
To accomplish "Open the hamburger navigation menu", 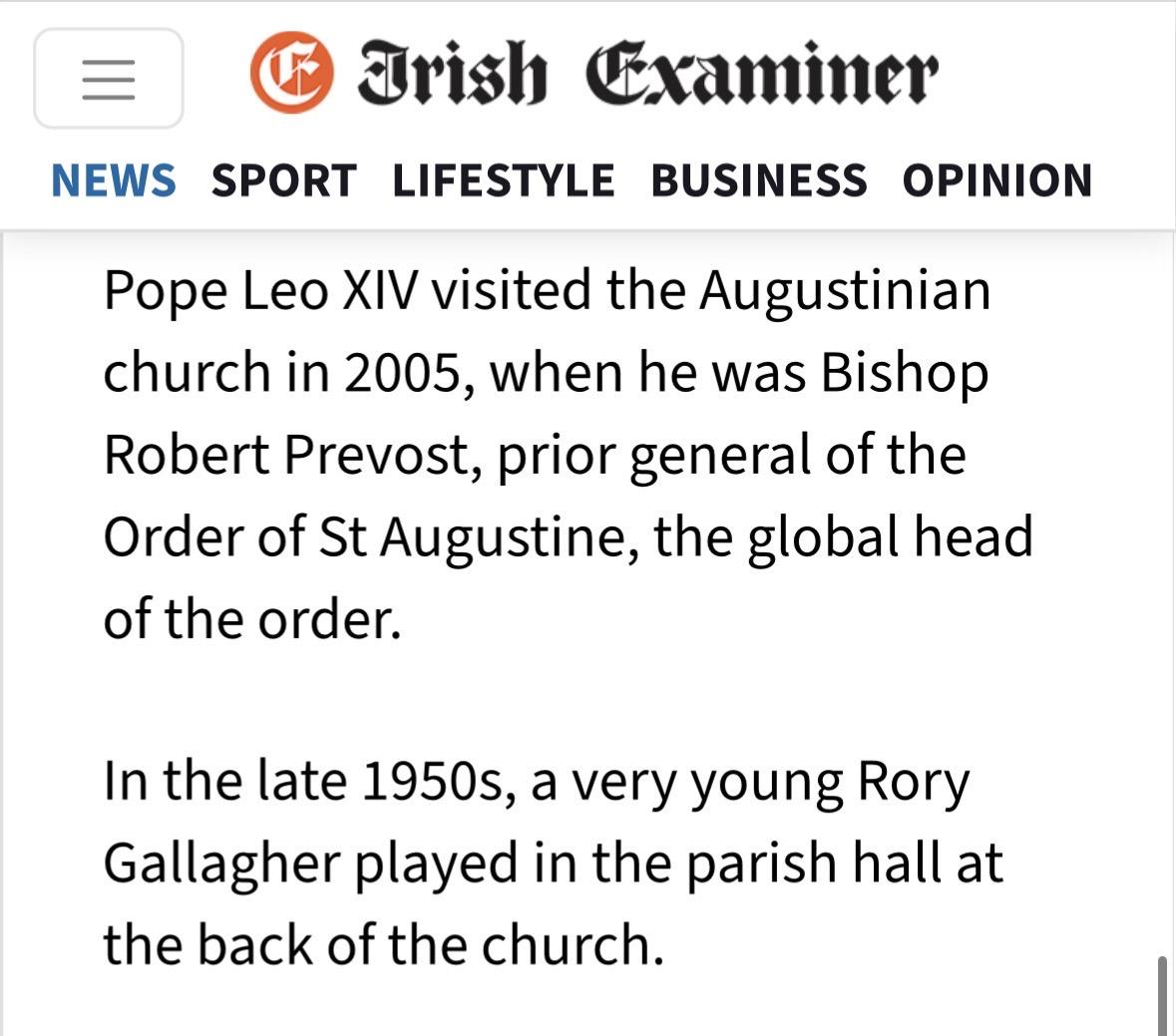I will (x=108, y=79).
